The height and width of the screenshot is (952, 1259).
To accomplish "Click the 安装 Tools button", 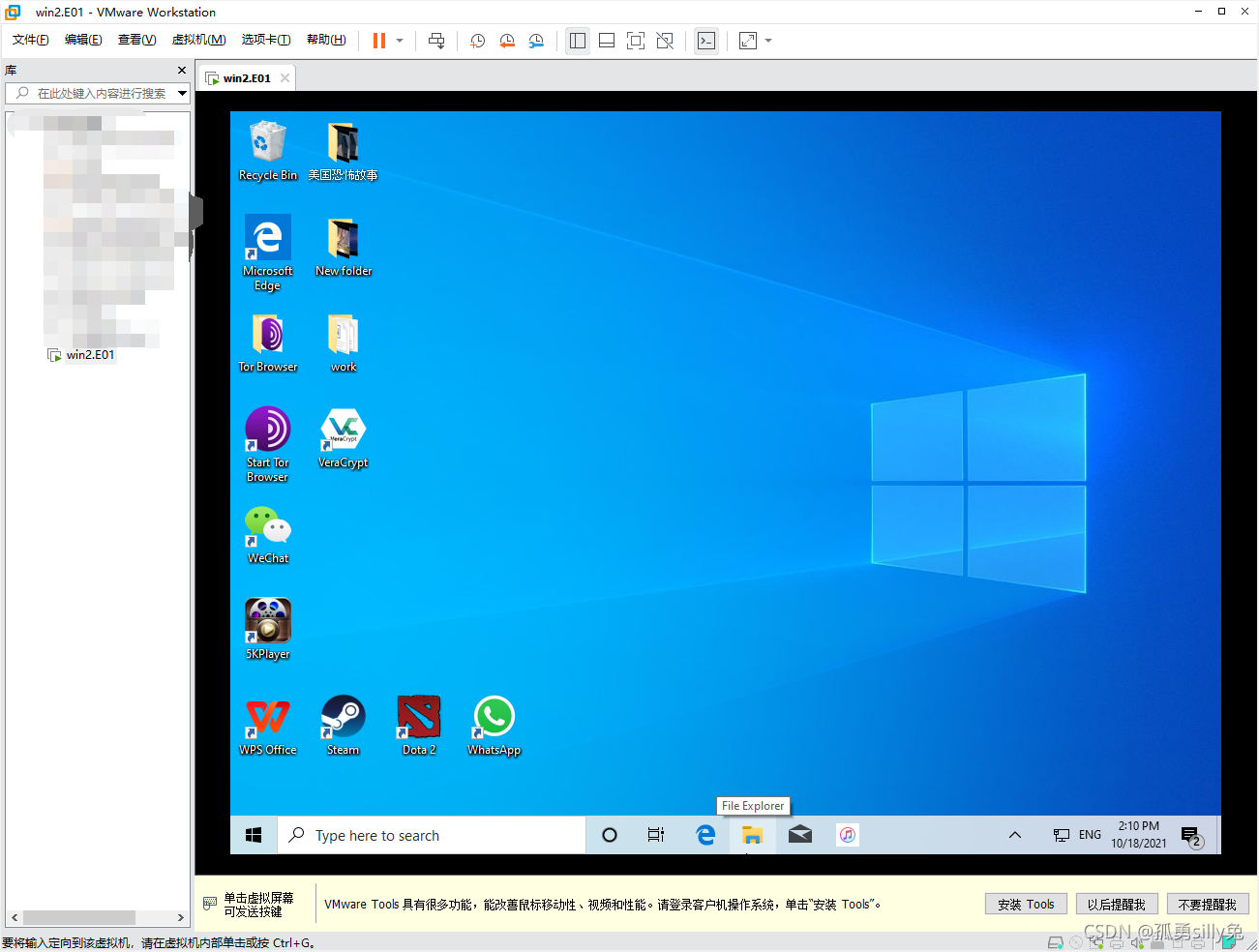I will pos(1026,905).
